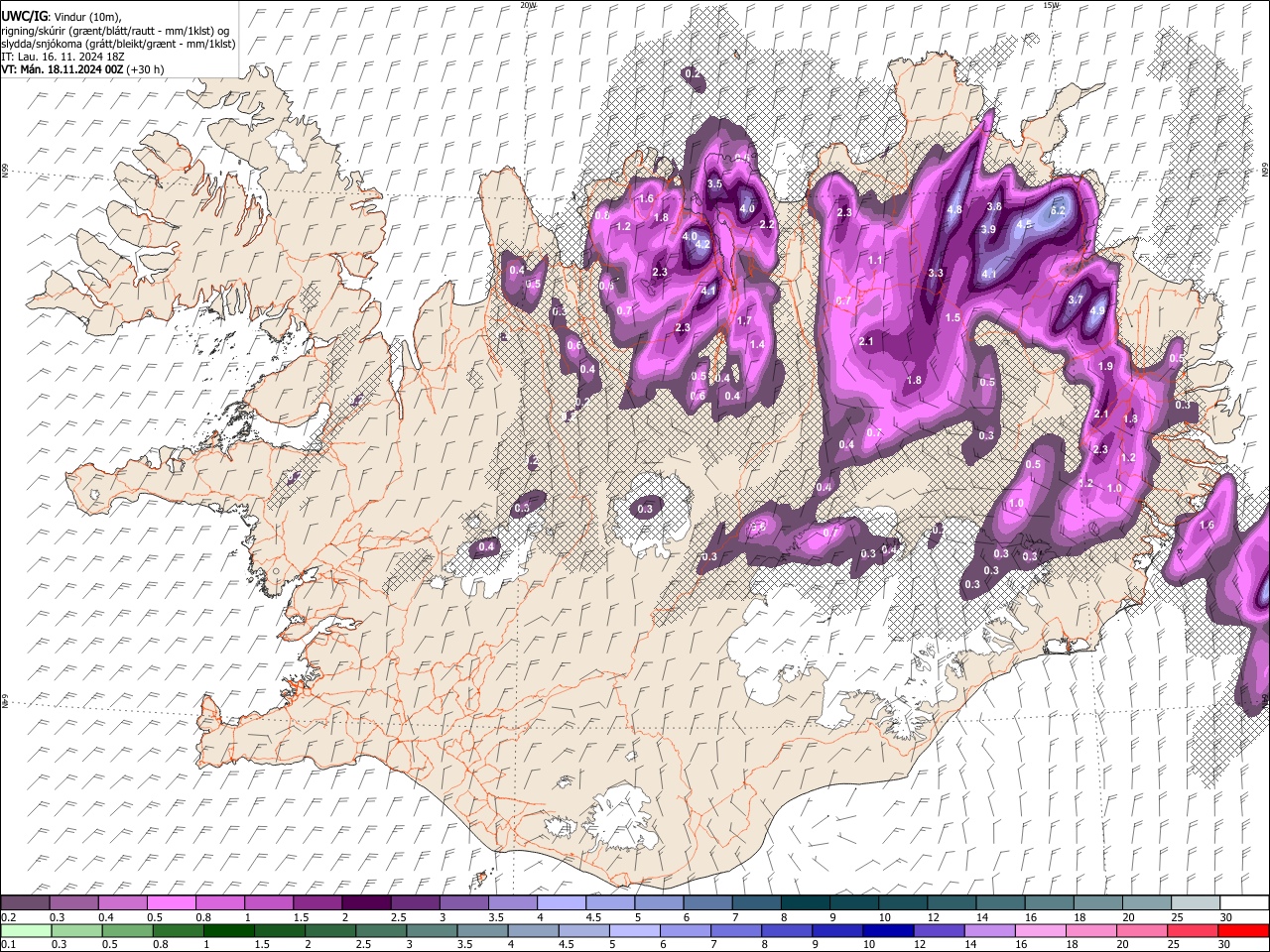Viewport: 1270px width, 952px height.
Task: Select the 4.9 snowfall value on the map
Action: (1097, 310)
